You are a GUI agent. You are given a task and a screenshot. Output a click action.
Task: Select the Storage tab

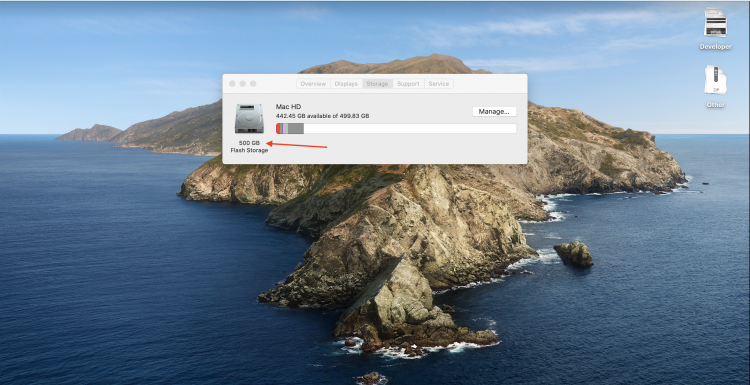coord(377,84)
